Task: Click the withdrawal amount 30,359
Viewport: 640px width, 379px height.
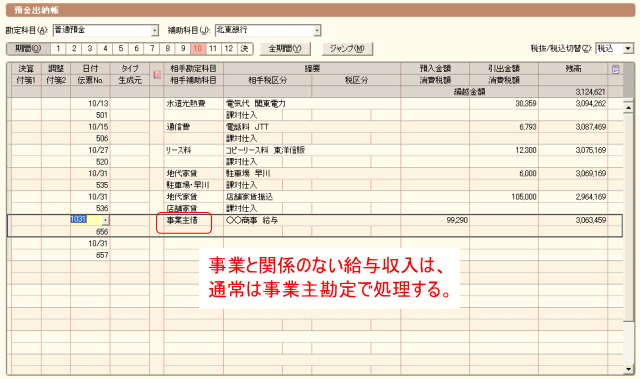Action: pos(526,104)
